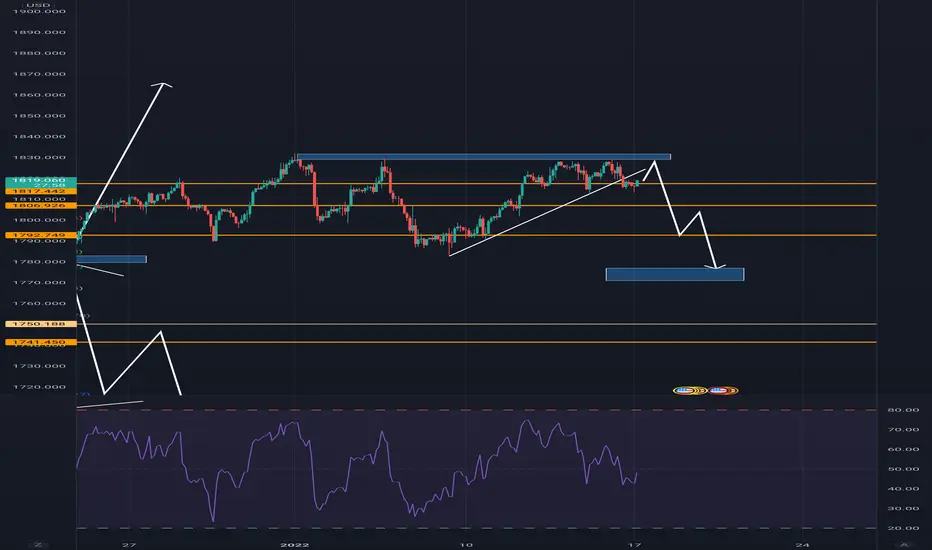Select the 1741.450 price line label
Image resolution: width=932 pixels, height=550 pixels.
(x=40, y=342)
